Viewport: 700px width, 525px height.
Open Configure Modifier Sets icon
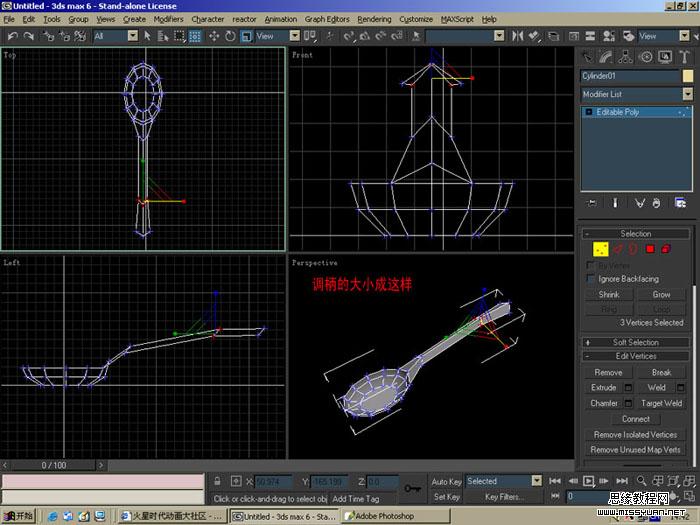(680, 203)
